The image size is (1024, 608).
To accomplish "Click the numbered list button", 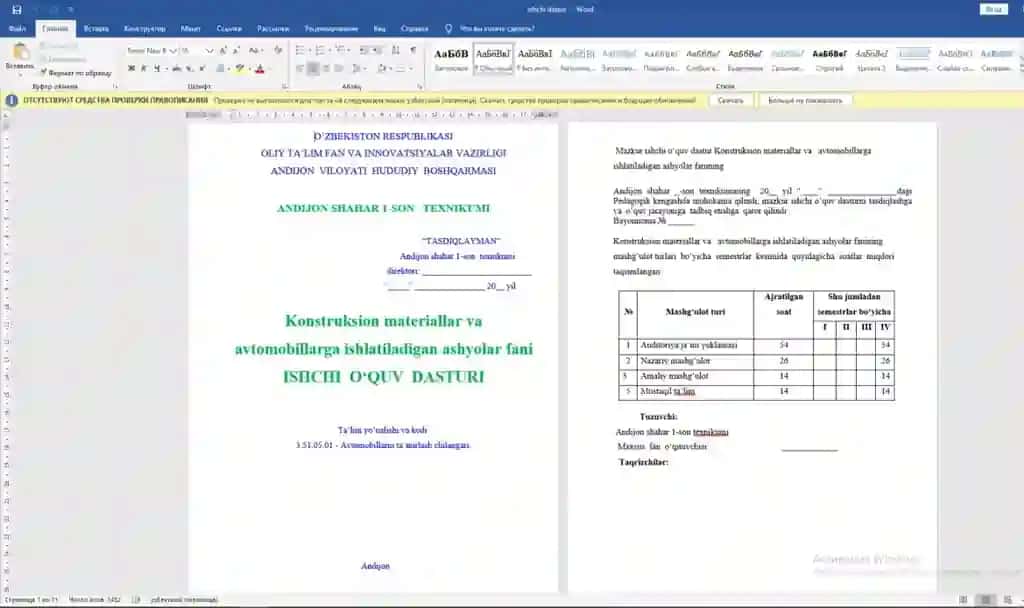I will click(320, 50).
